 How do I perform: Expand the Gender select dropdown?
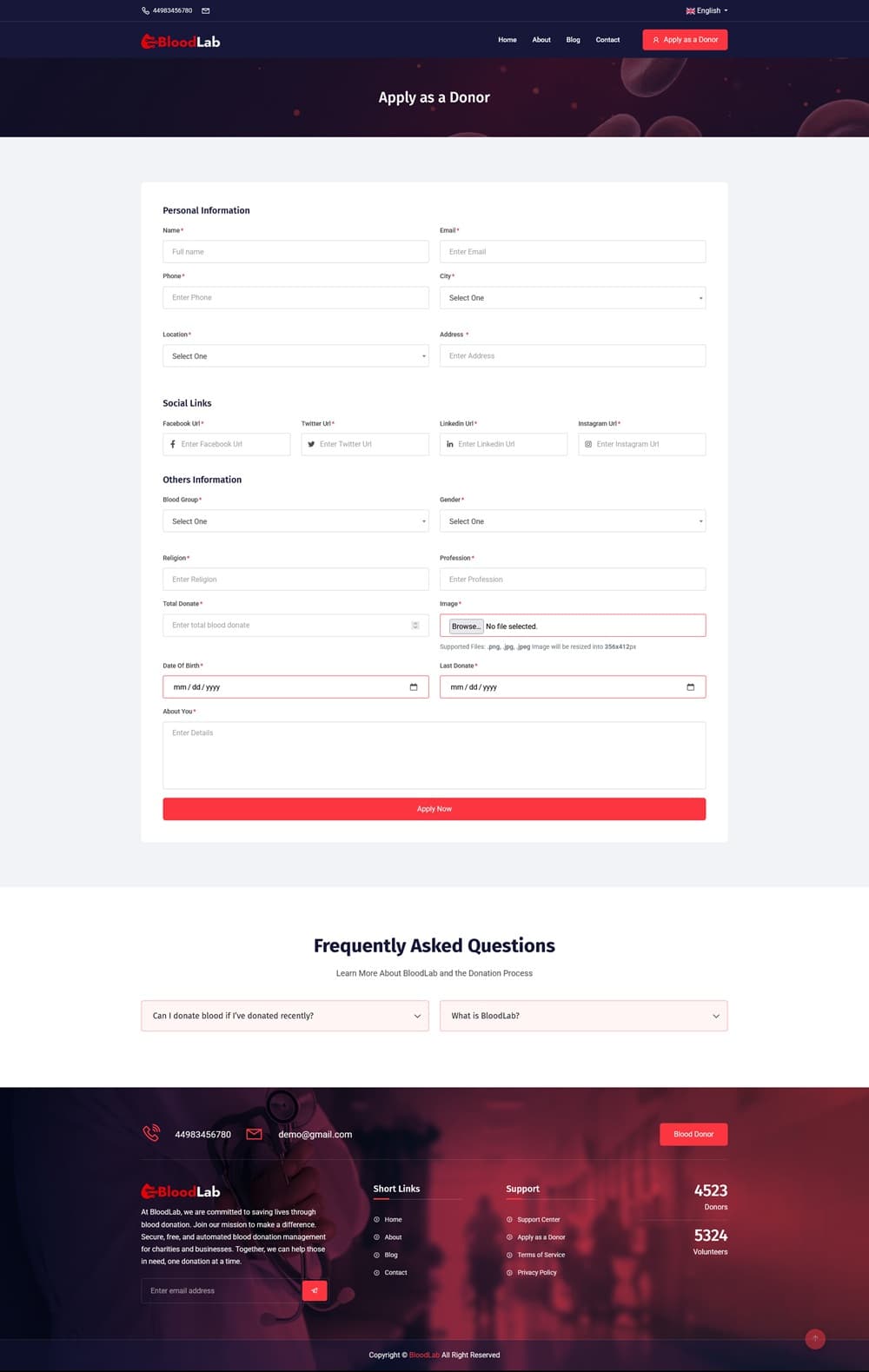pos(573,521)
